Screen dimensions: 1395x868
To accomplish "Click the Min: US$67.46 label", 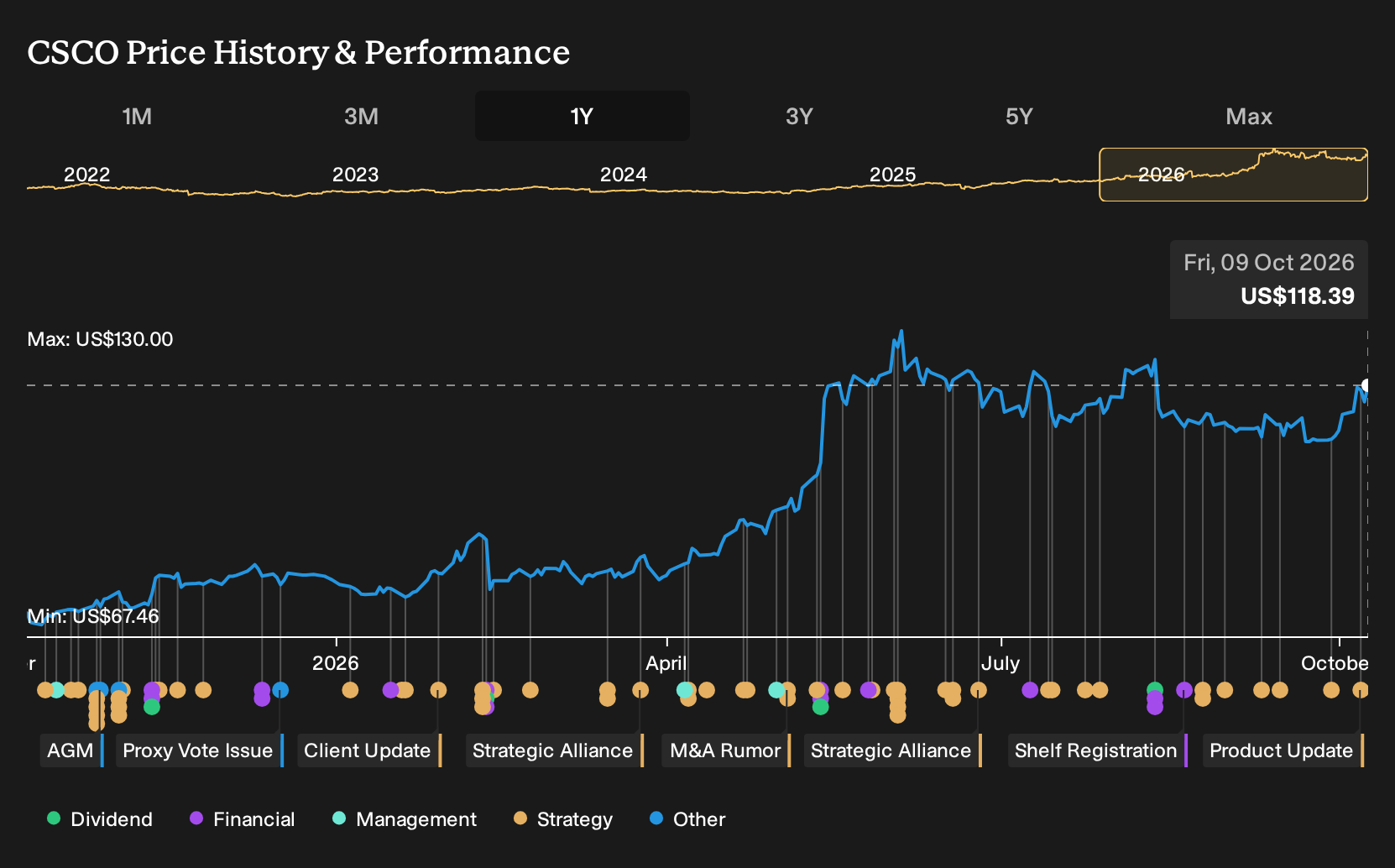I will [x=93, y=616].
